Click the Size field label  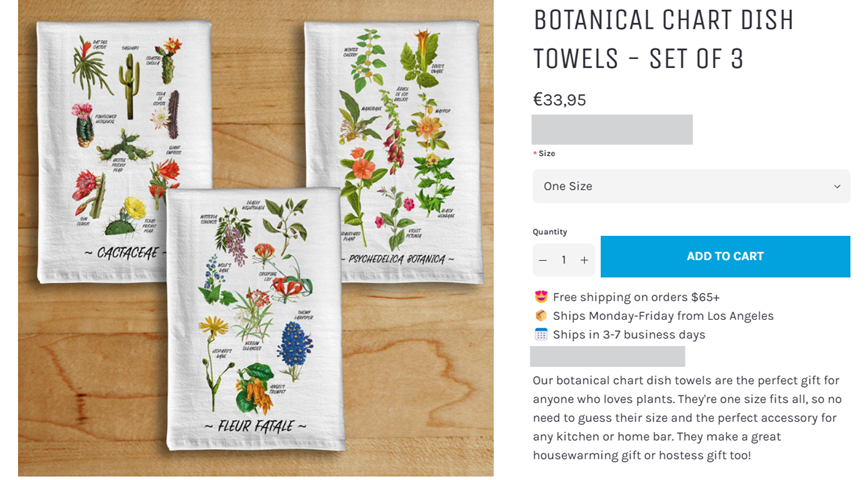pos(547,153)
